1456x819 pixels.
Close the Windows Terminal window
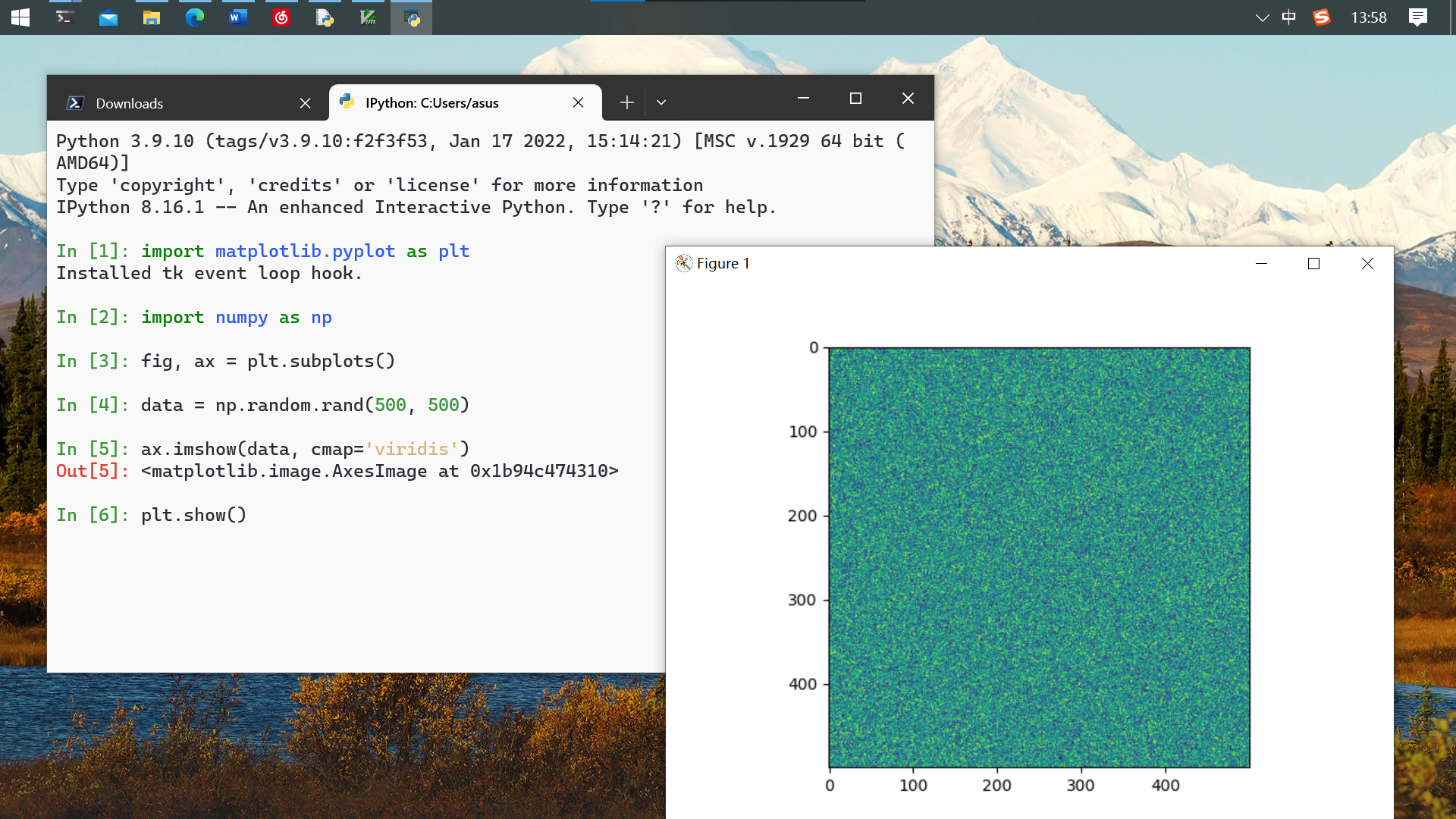[x=908, y=99]
